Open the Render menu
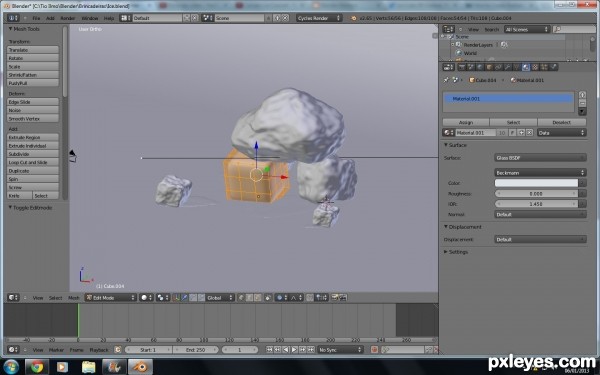The image size is (600, 375). [68, 18]
